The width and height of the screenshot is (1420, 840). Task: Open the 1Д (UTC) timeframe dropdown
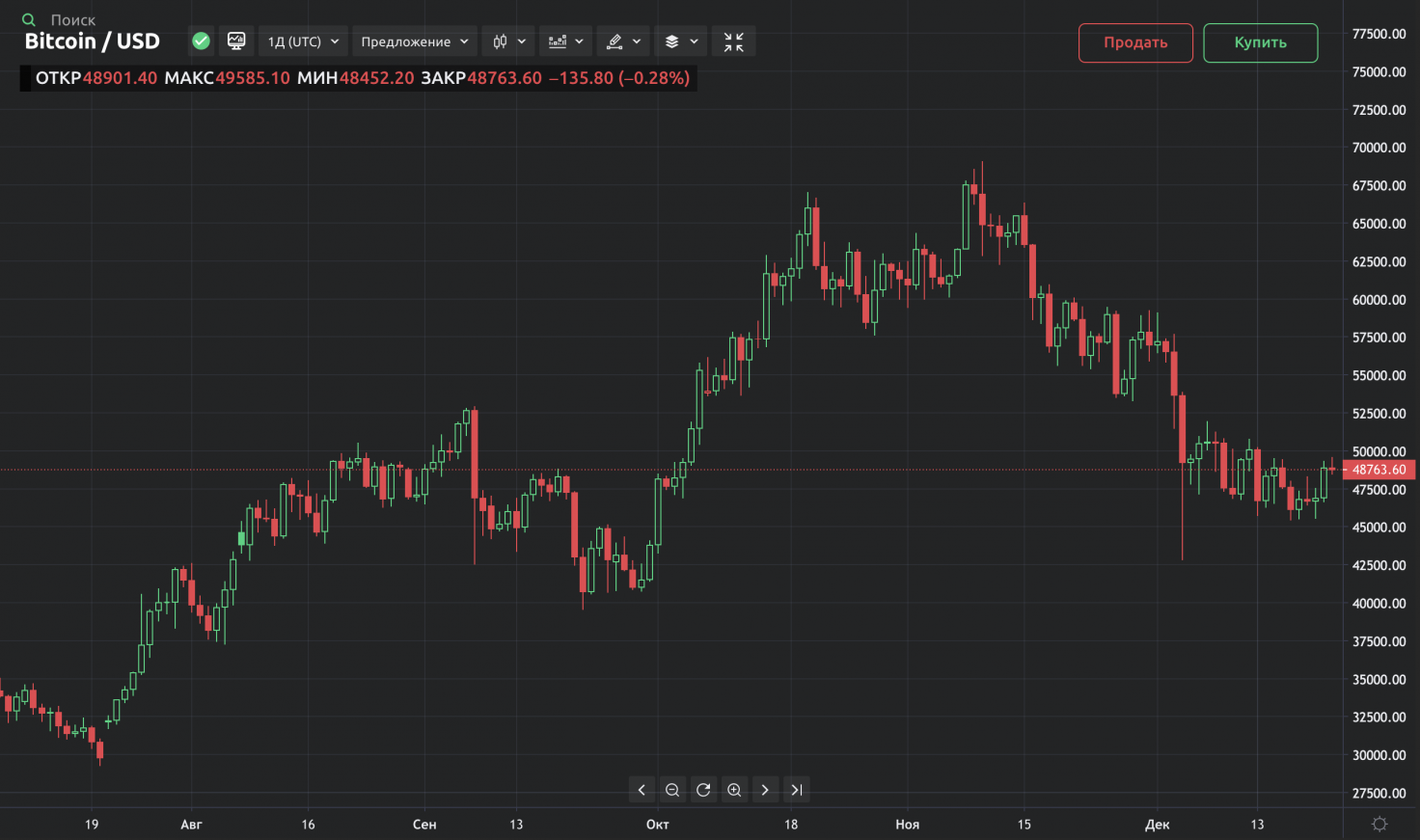(x=304, y=41)
